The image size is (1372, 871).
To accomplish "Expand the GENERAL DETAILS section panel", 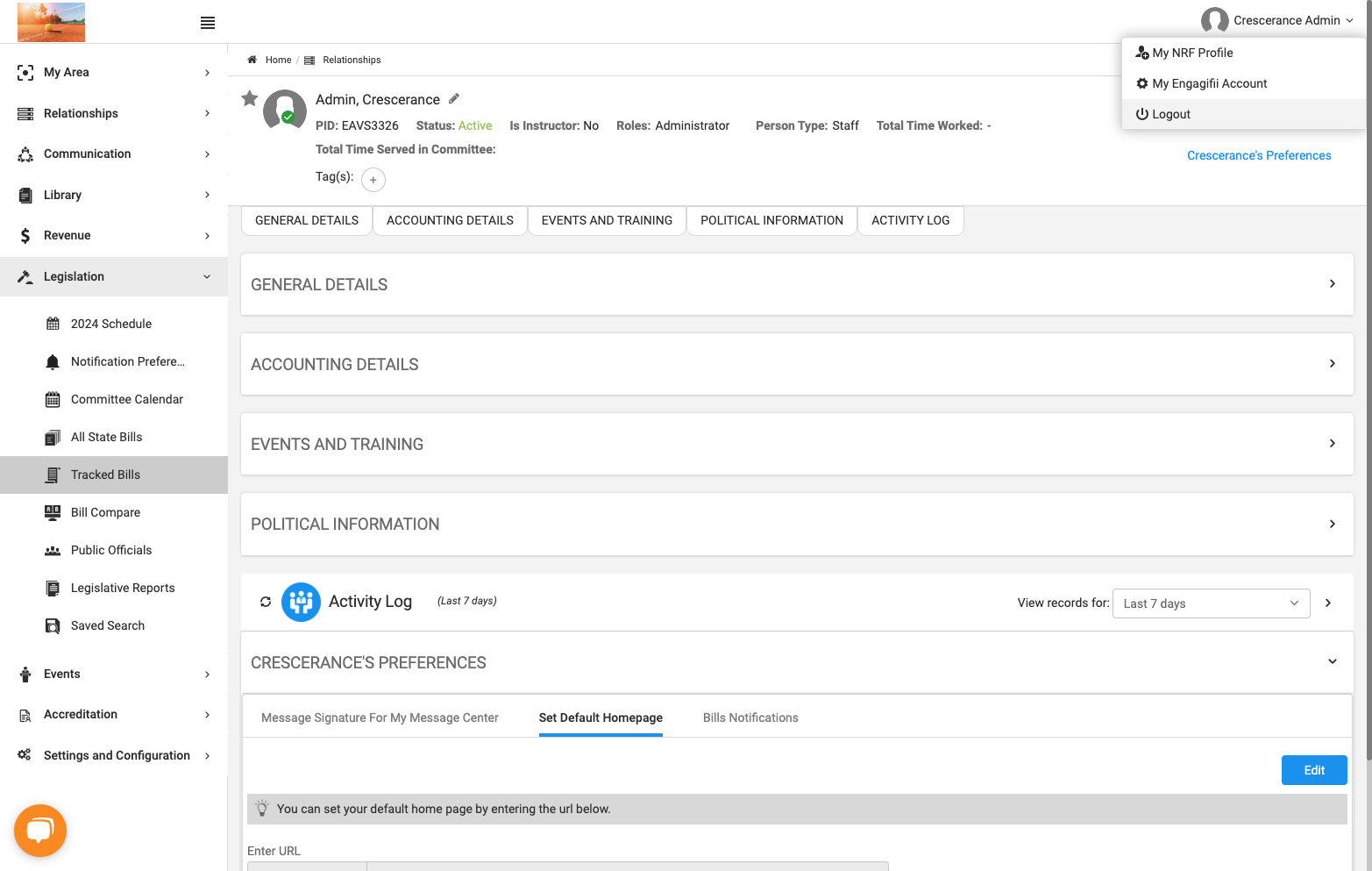I will [x=797, y=284].
